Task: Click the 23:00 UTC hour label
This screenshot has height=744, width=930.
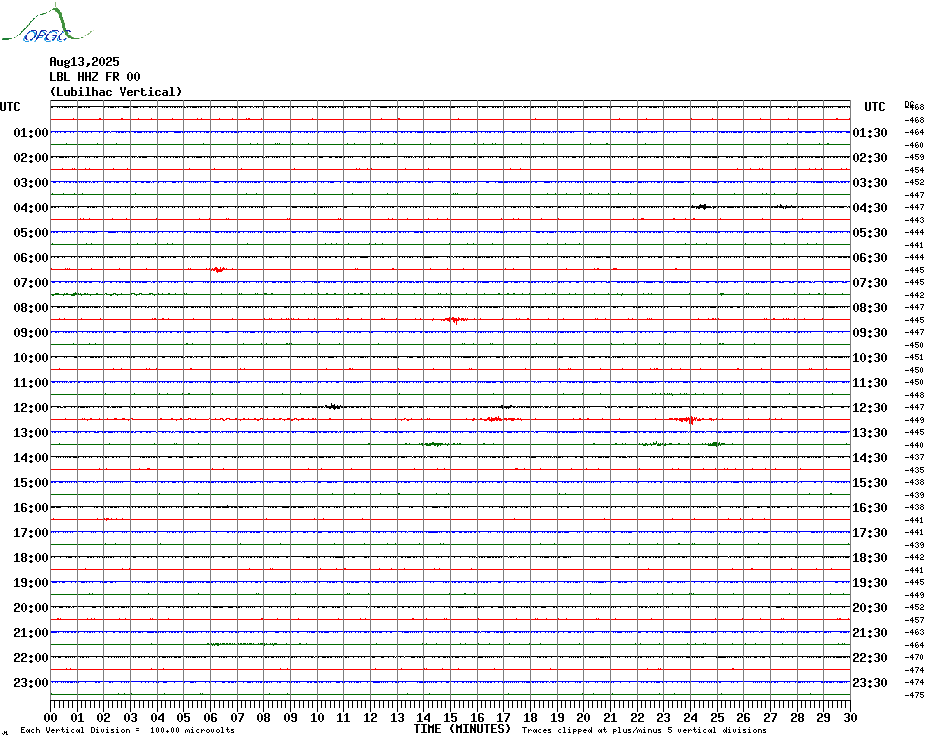Action: pyautogui.click(x=31, y=683)
